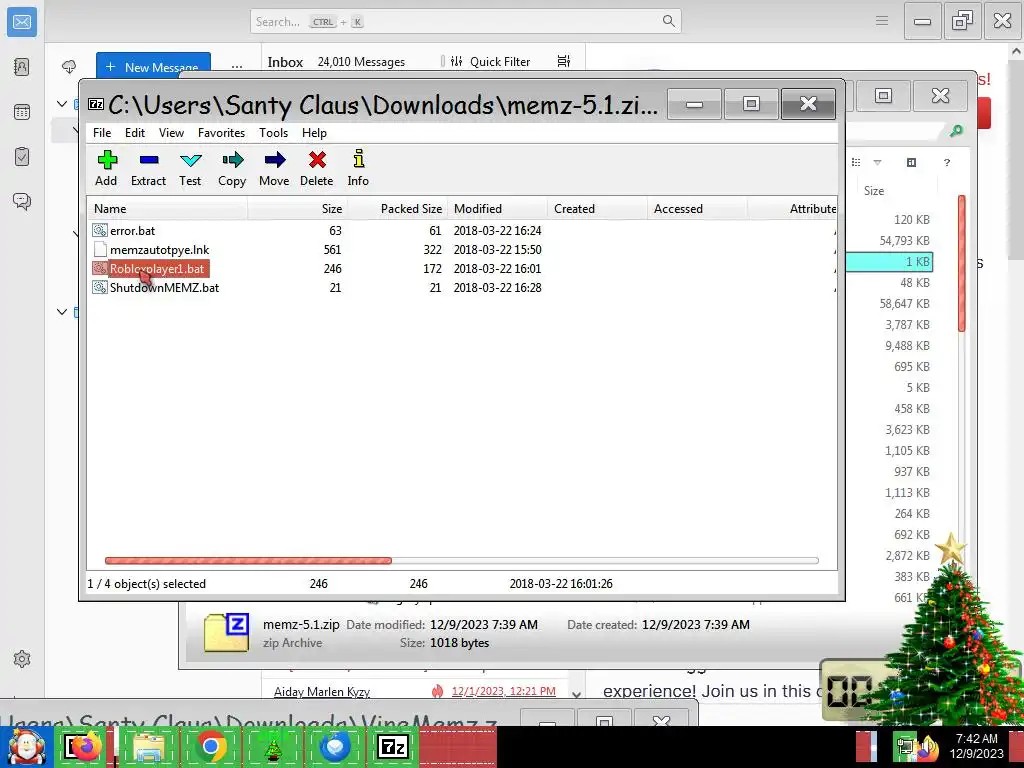The height and width of the screenshot is (768, 1024).
Task: Sort by the Name column header
Action: point(167,209)
